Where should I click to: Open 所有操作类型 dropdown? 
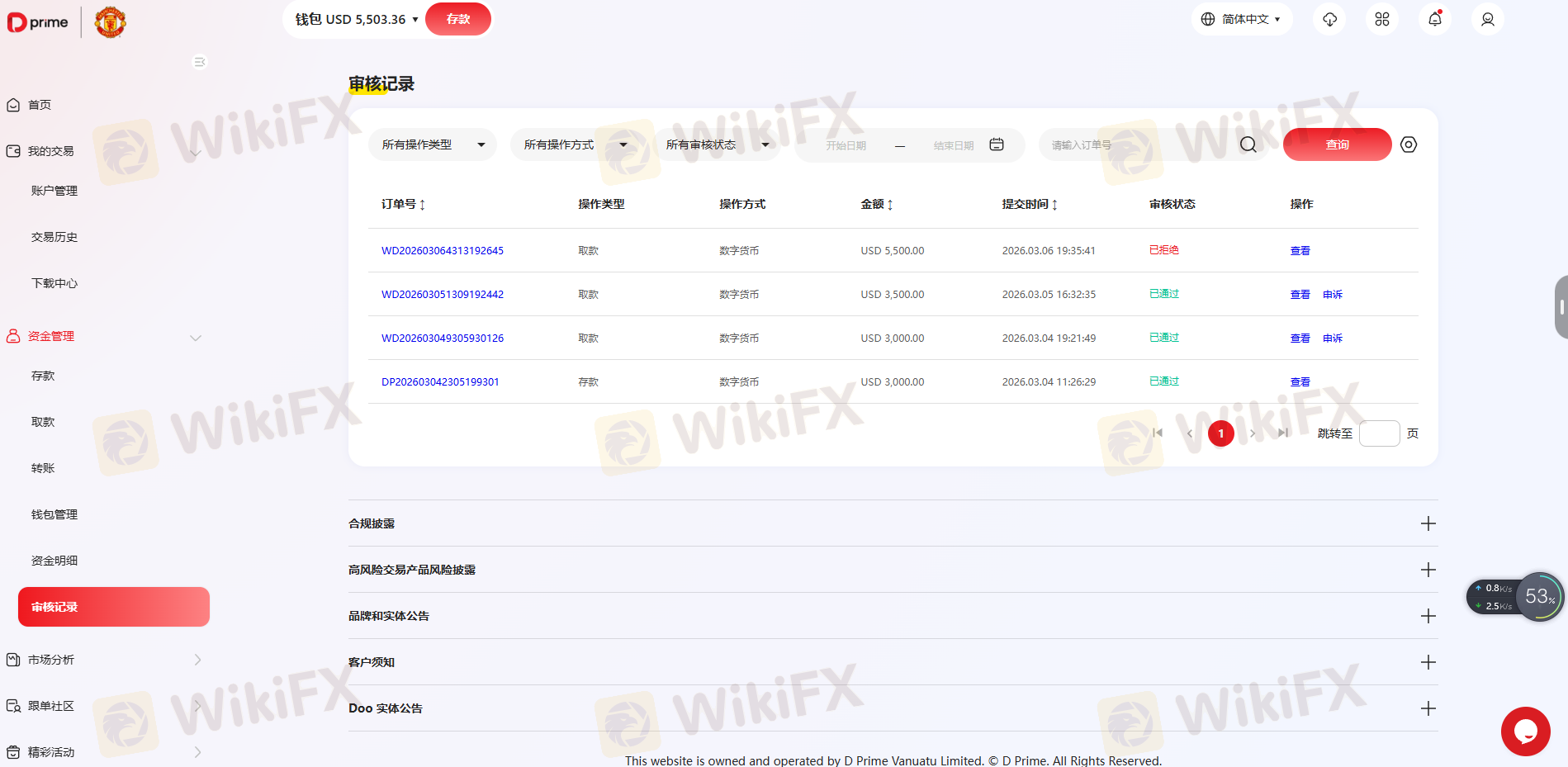[433, 144]
